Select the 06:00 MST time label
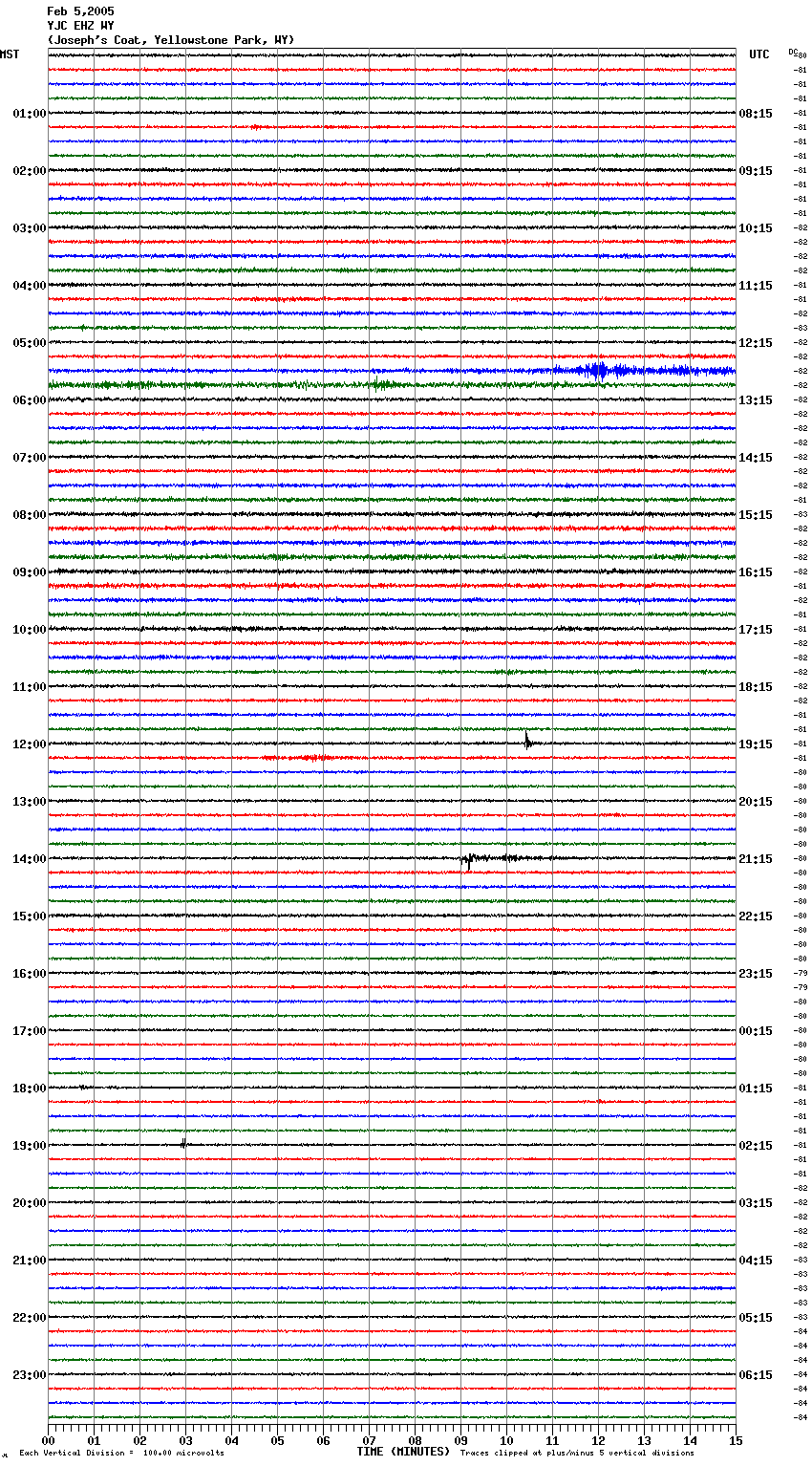 30,400
